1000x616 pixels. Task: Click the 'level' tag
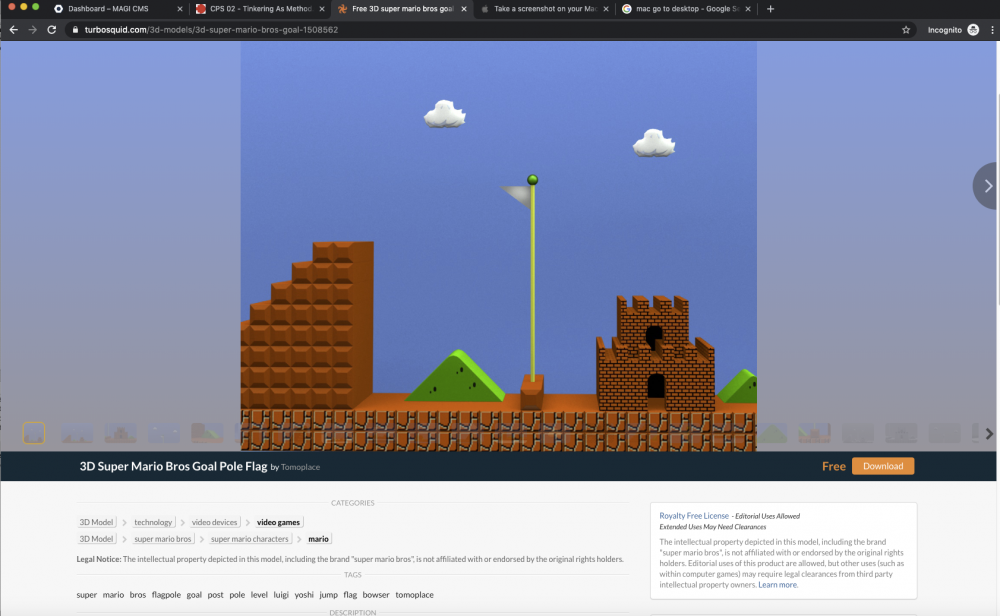[x=259, y=595]
